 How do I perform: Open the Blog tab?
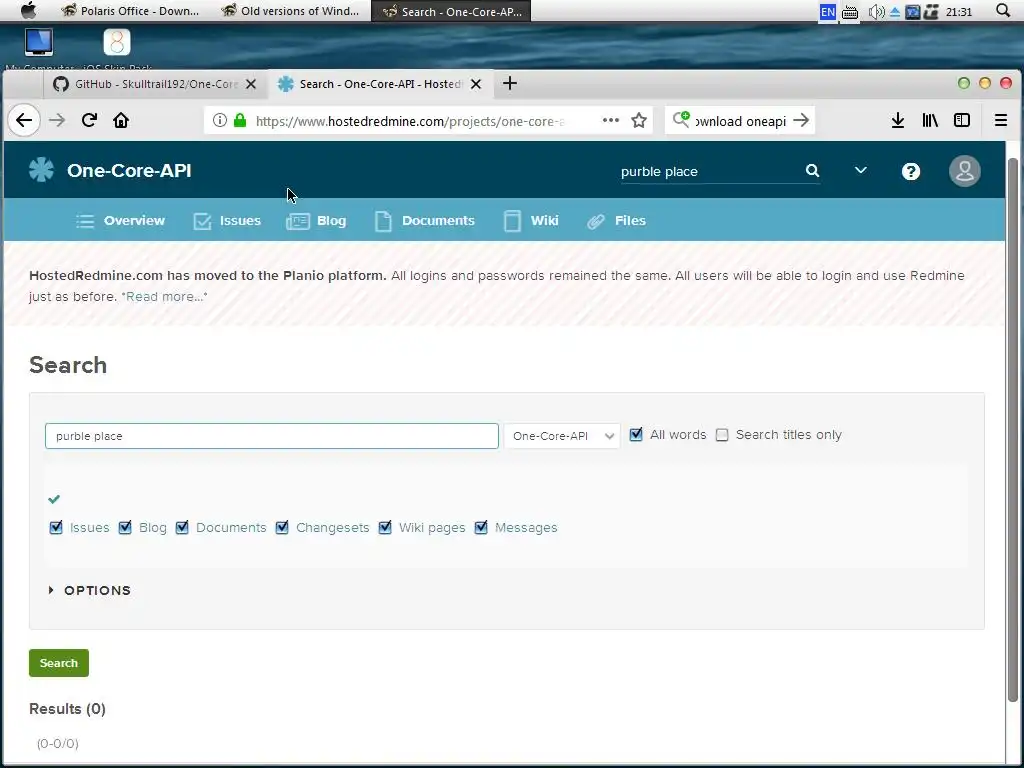pyautogui.click(x=316, y=221)
